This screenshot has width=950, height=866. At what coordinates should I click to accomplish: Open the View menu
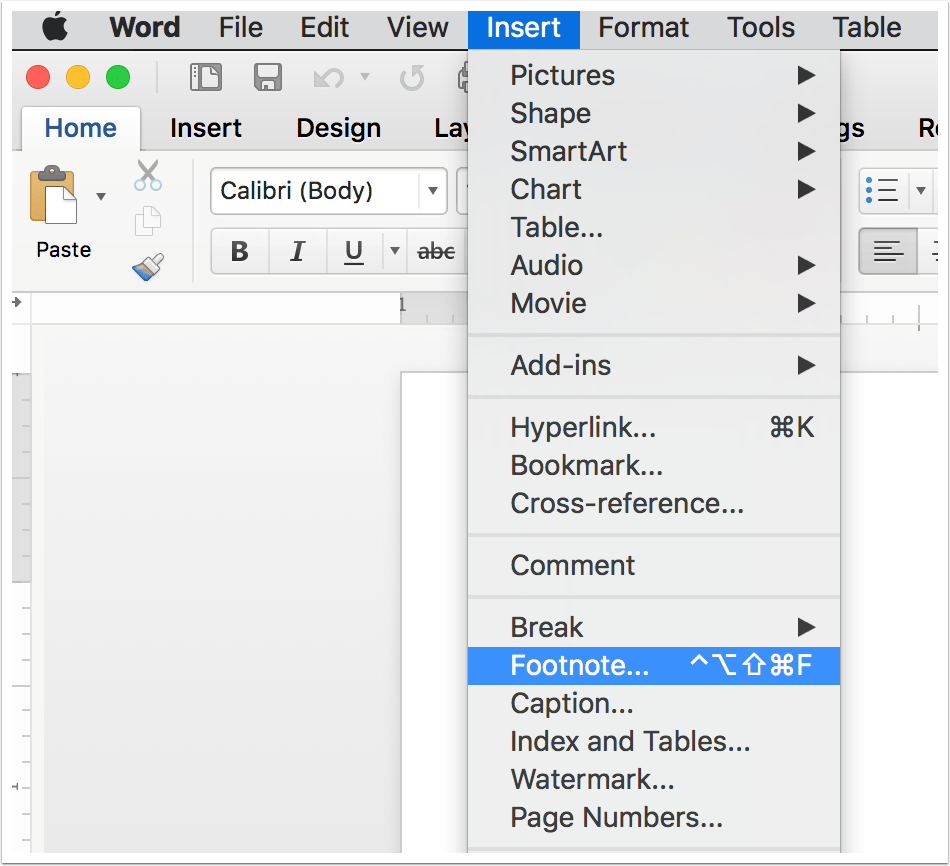pyautogui.click(x=417, y=28)
